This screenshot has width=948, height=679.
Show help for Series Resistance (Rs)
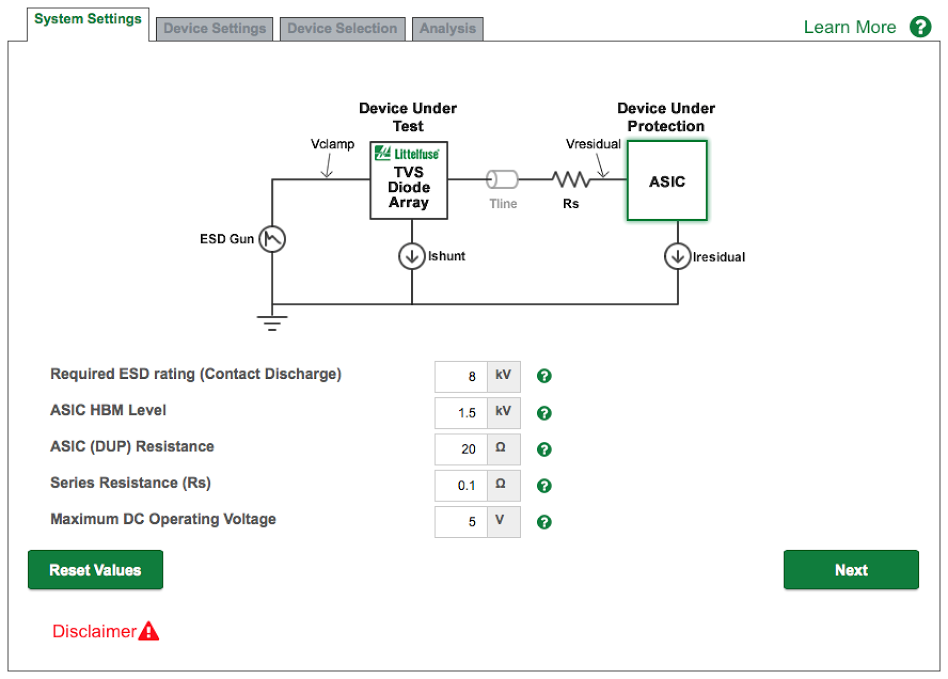click(x=544, y=486)
